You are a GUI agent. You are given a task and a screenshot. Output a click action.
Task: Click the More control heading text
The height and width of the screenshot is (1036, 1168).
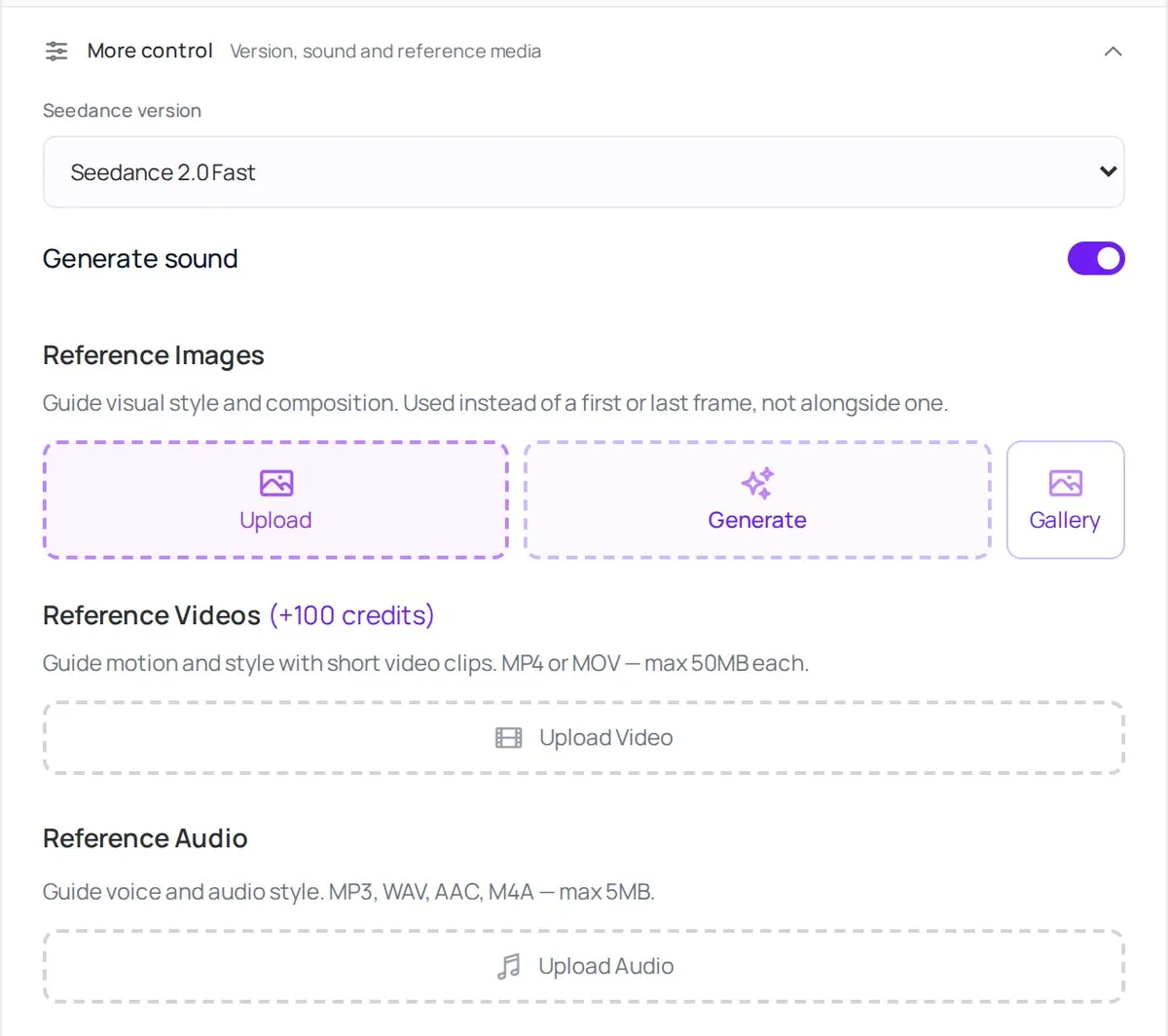pyautogui.click(x=150, y=51)
